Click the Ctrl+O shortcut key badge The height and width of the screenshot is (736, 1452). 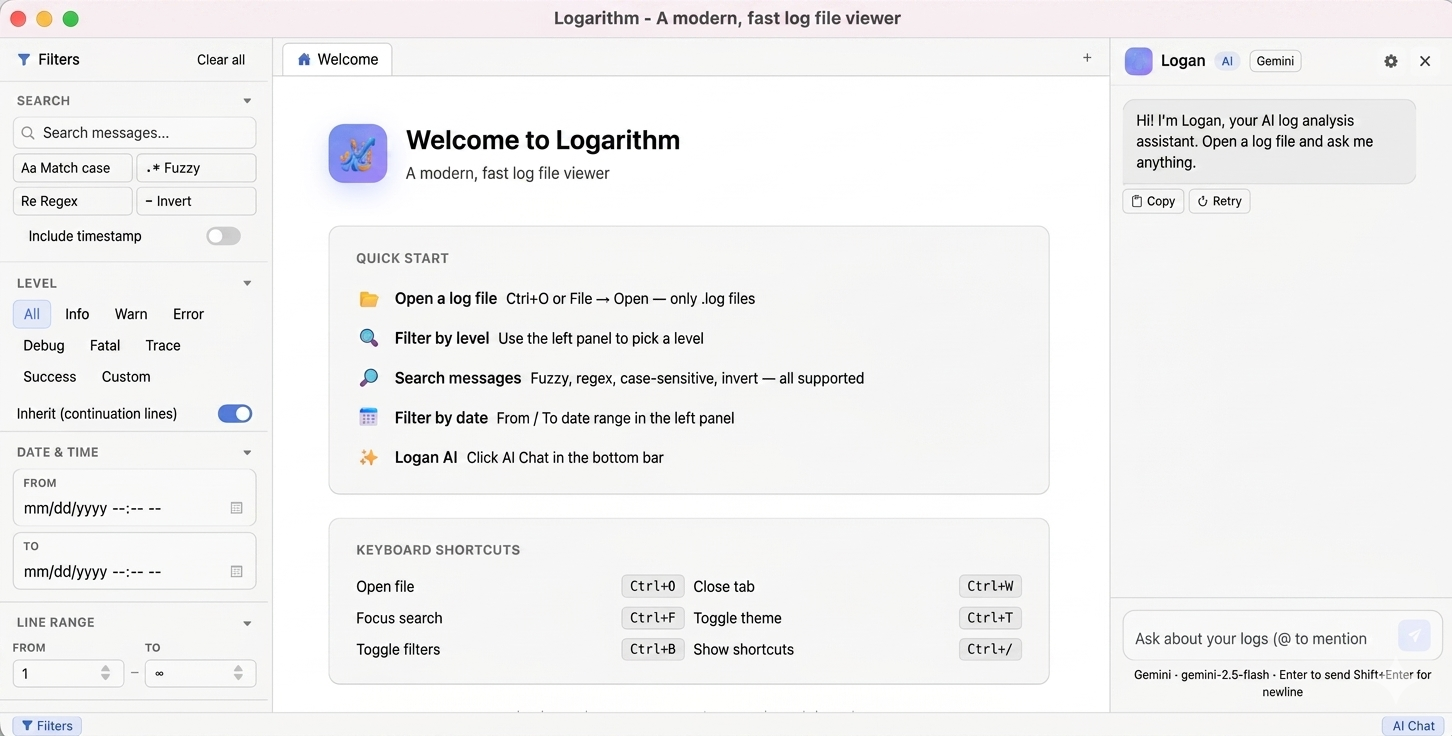point(653,587)
